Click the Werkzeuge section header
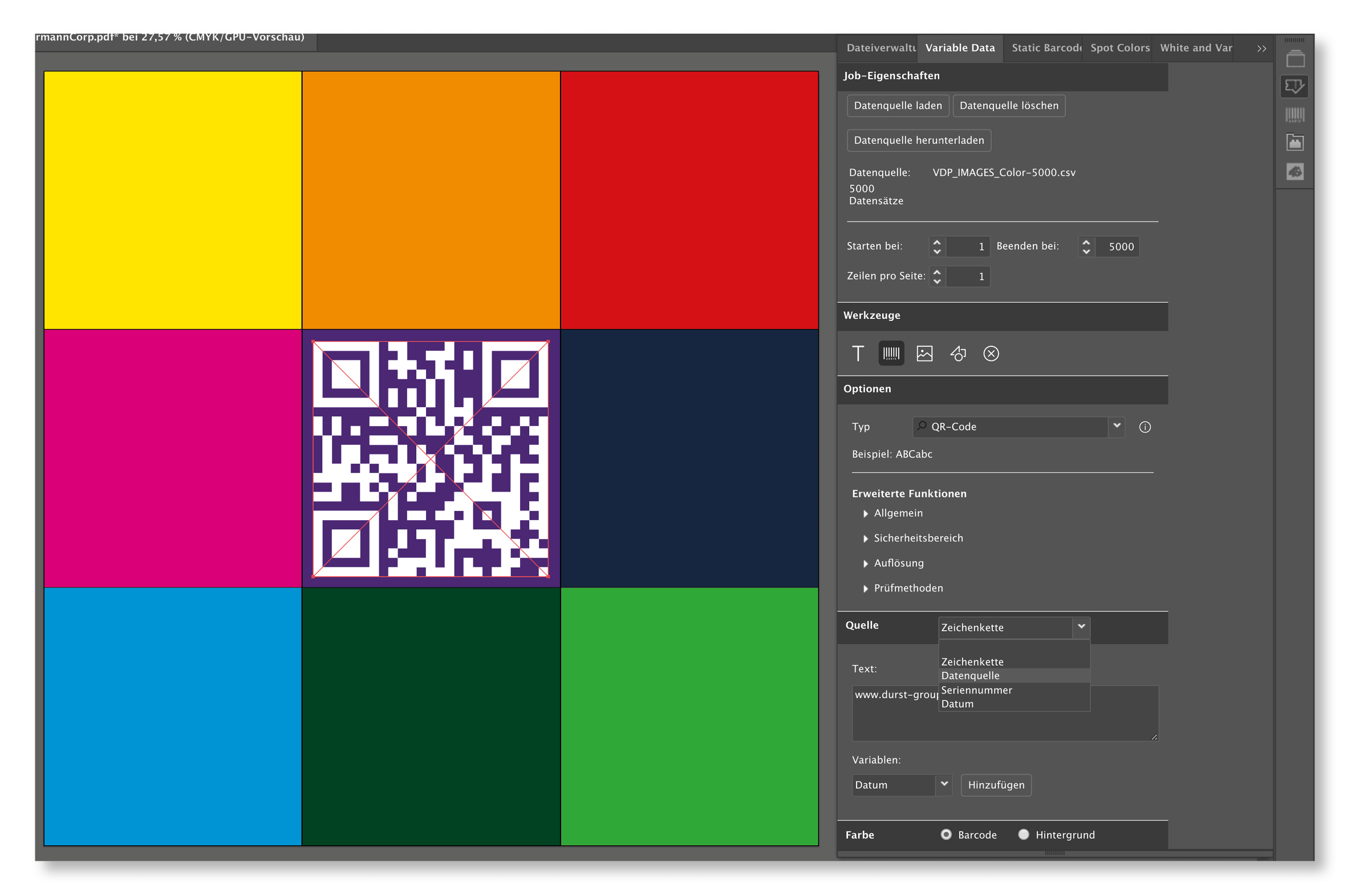This screenshot has width=1347, height=896. [1002, 315]
